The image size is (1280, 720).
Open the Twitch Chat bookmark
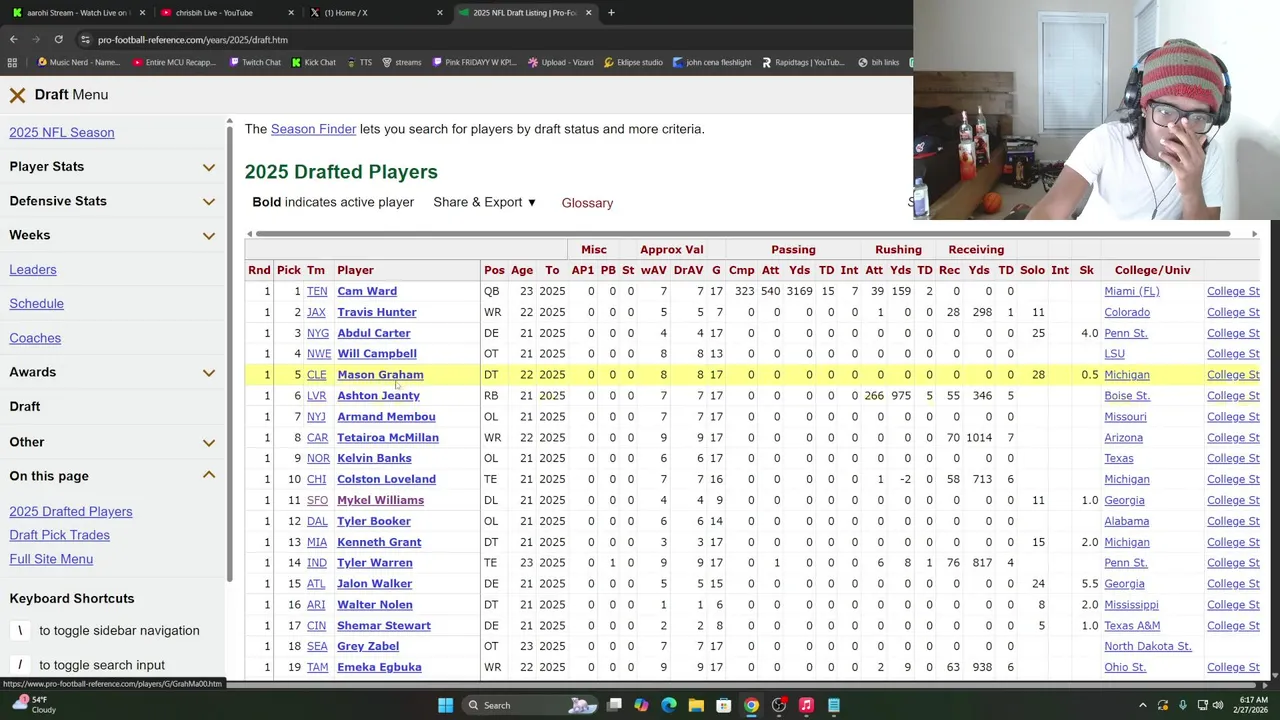point(255,62)
